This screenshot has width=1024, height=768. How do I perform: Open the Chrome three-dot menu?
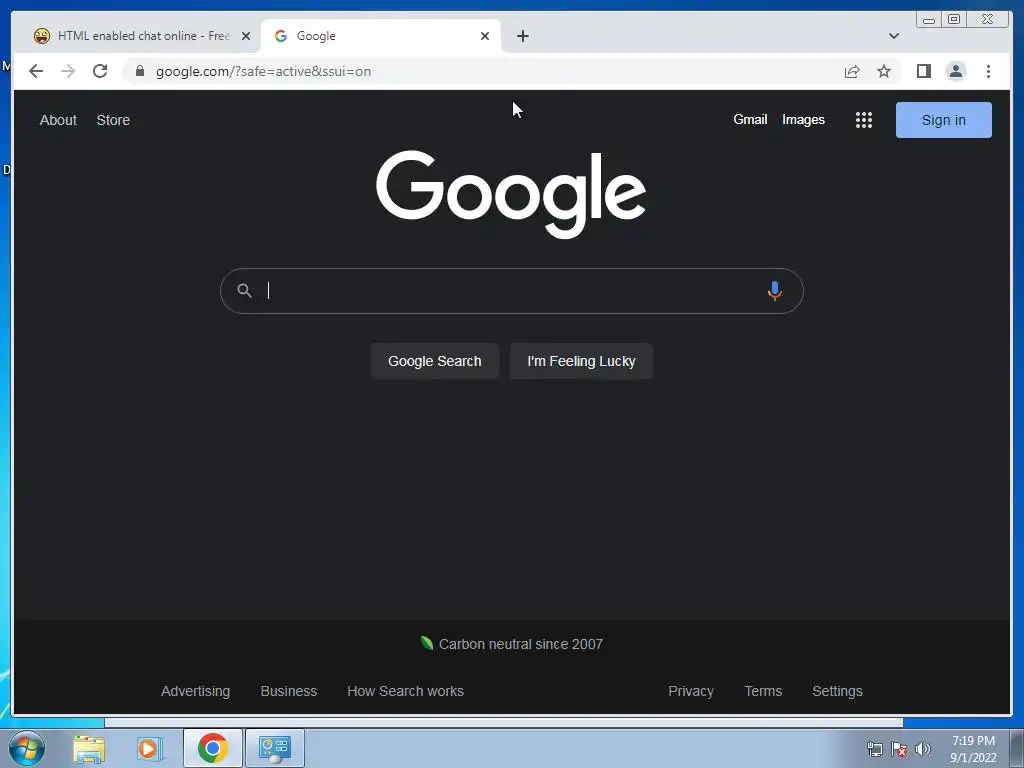click(988, 71)
